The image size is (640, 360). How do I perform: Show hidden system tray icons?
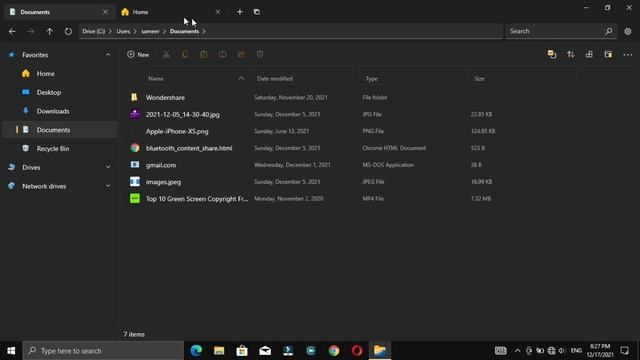click(x=517, y=351)
